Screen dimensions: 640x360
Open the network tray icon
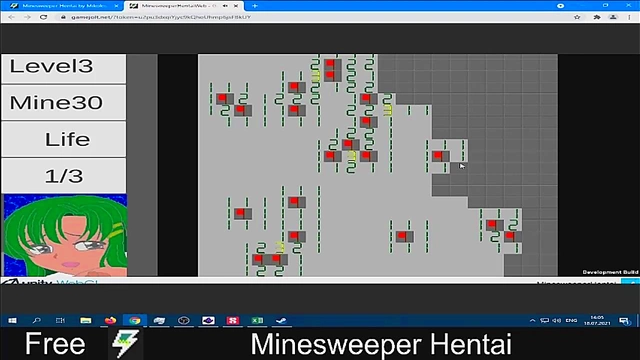544,320
